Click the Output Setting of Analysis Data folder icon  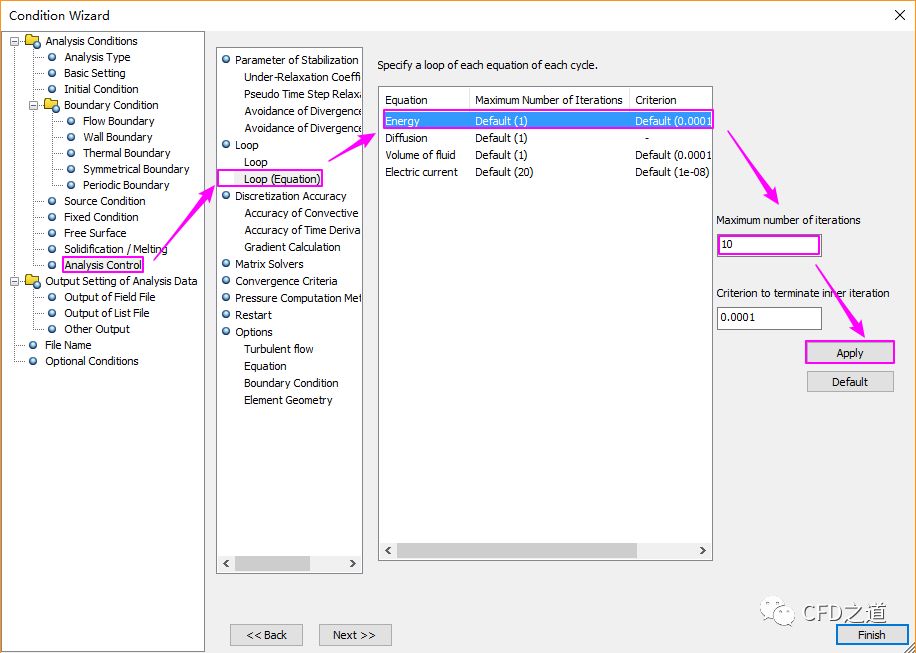point(33,281)
